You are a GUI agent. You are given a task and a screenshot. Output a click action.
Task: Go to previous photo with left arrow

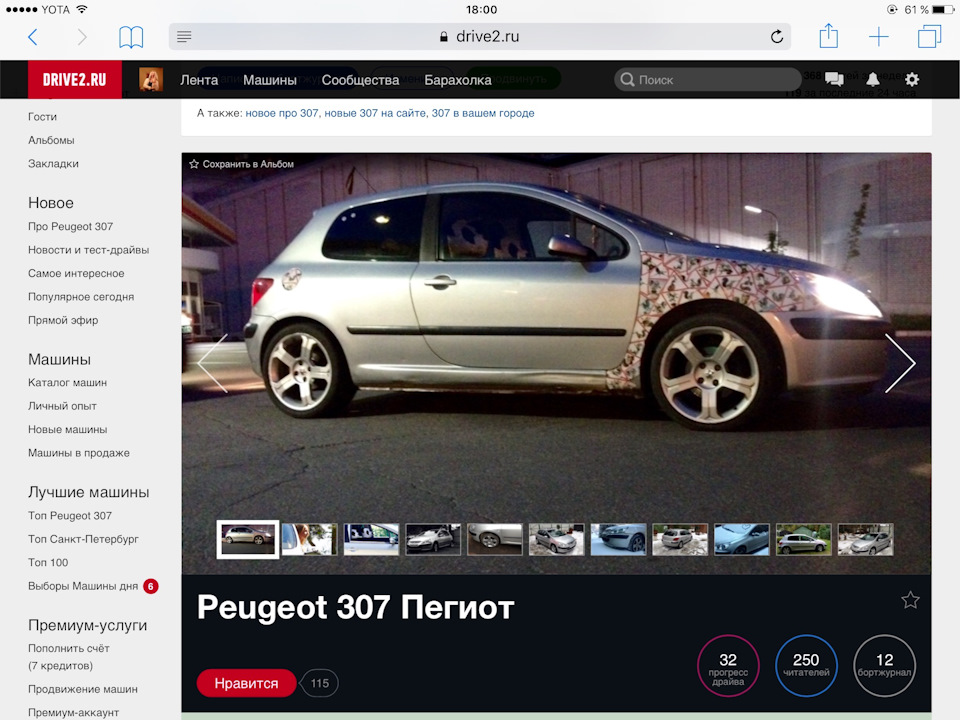tap(212, 363)
